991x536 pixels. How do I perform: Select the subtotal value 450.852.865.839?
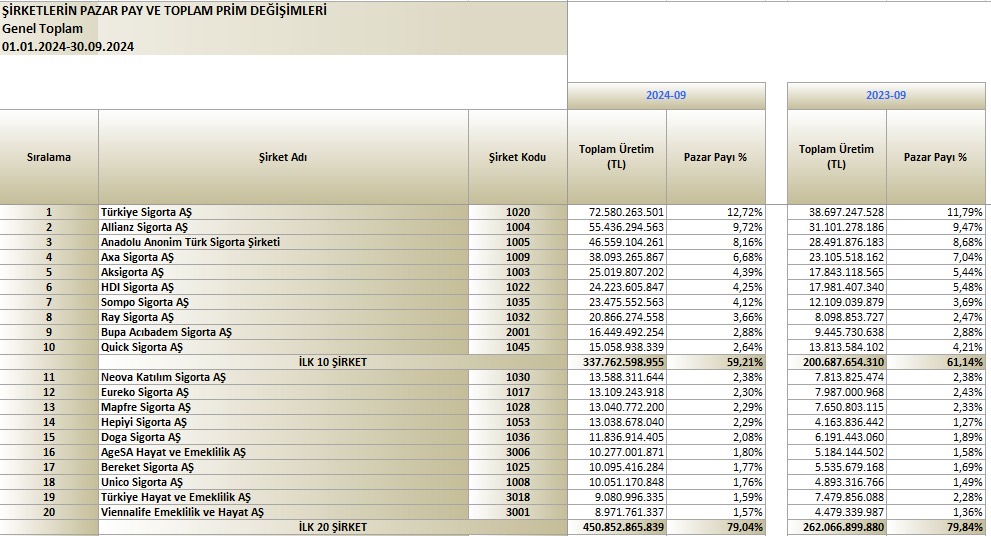point(617,527)
